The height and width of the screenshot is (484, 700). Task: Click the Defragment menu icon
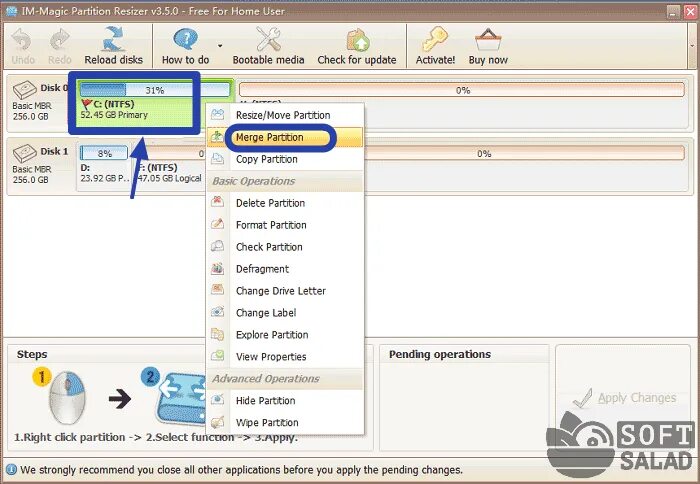point(217,268)
